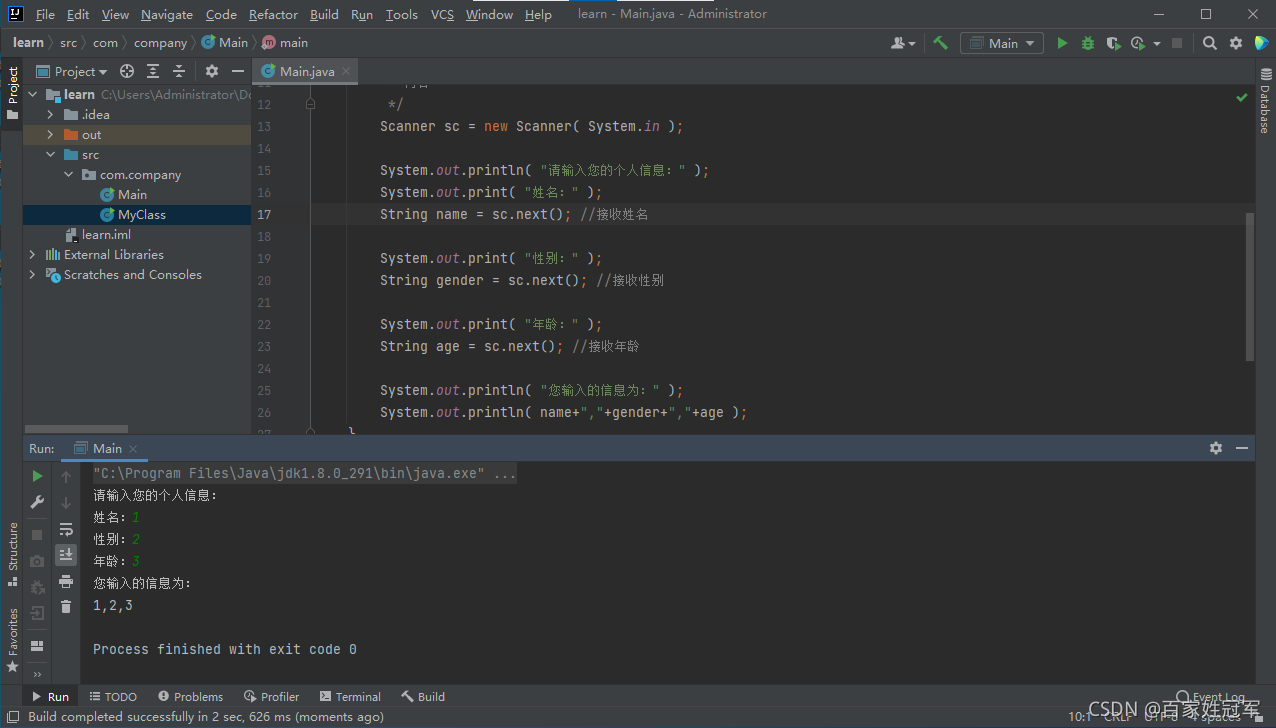This screenshot has height=728, width=1276.
Task: Select MyClass in project tree
Action: (141, 215)
